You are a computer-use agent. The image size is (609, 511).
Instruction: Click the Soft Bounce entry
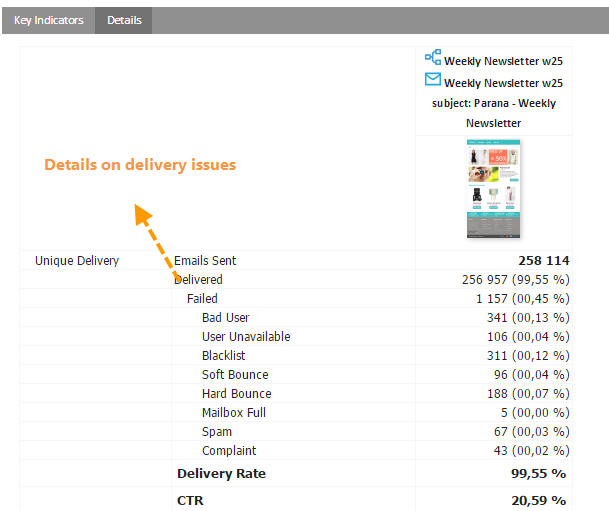point(235,375)
